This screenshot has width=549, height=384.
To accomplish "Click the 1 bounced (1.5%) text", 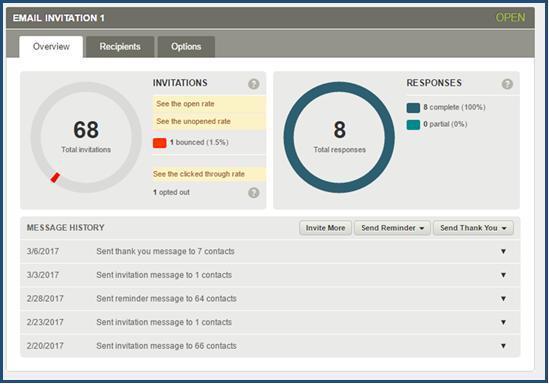I will pos(199,142).
